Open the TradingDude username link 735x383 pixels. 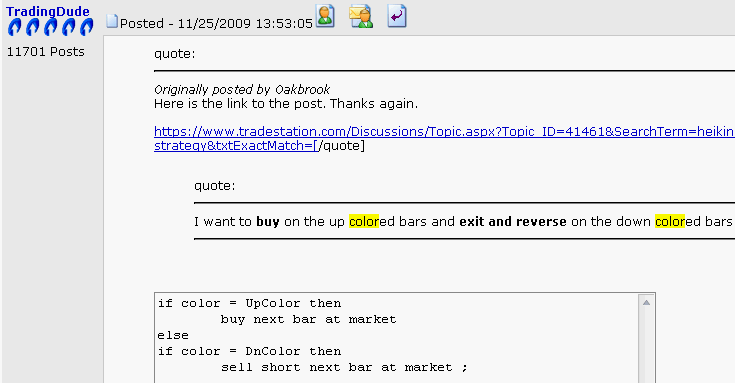click(x=47, y=11)
